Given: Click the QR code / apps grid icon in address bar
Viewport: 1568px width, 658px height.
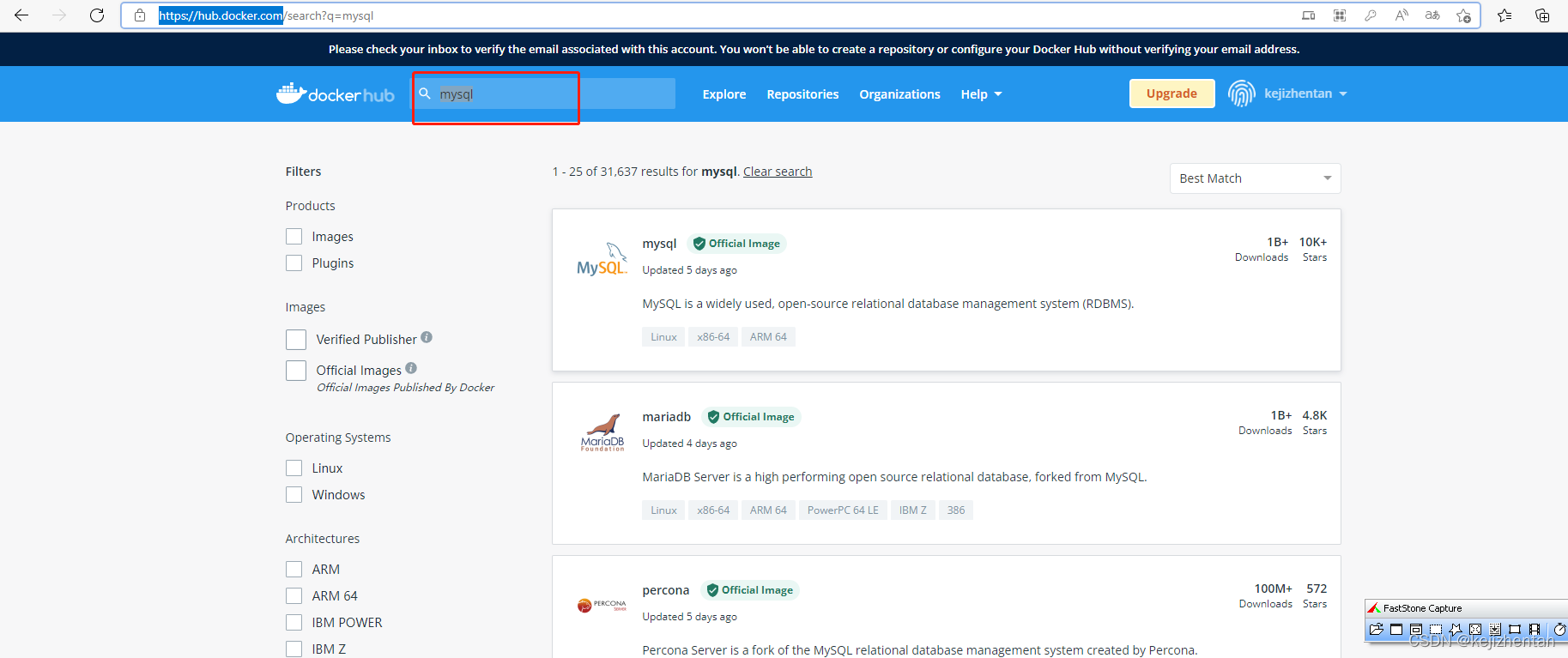Looking at the screenshot, I should (1339, 15).
